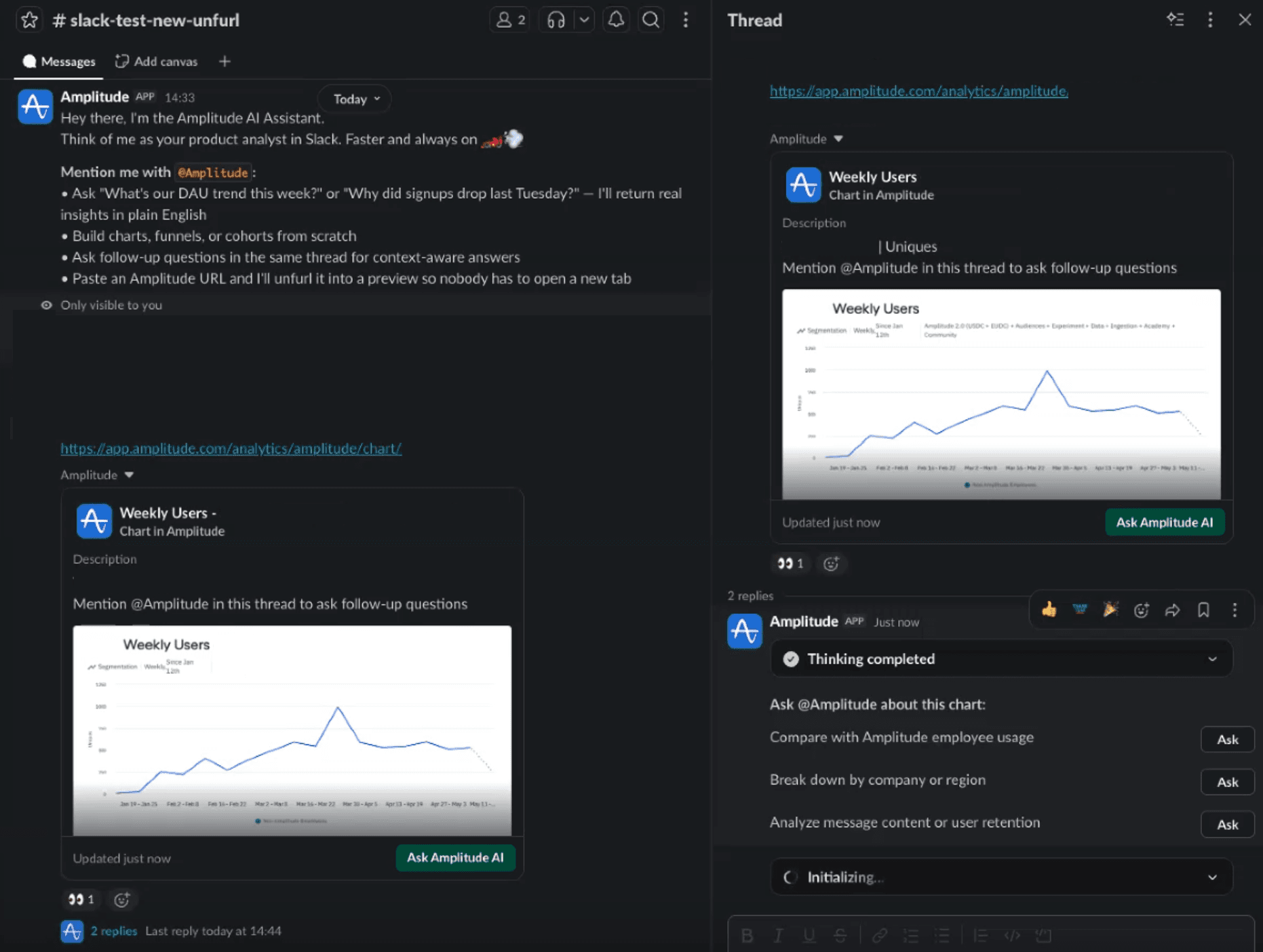Click the Amplitude replies avatar beside 2 replies

click(x=72, y=931)
